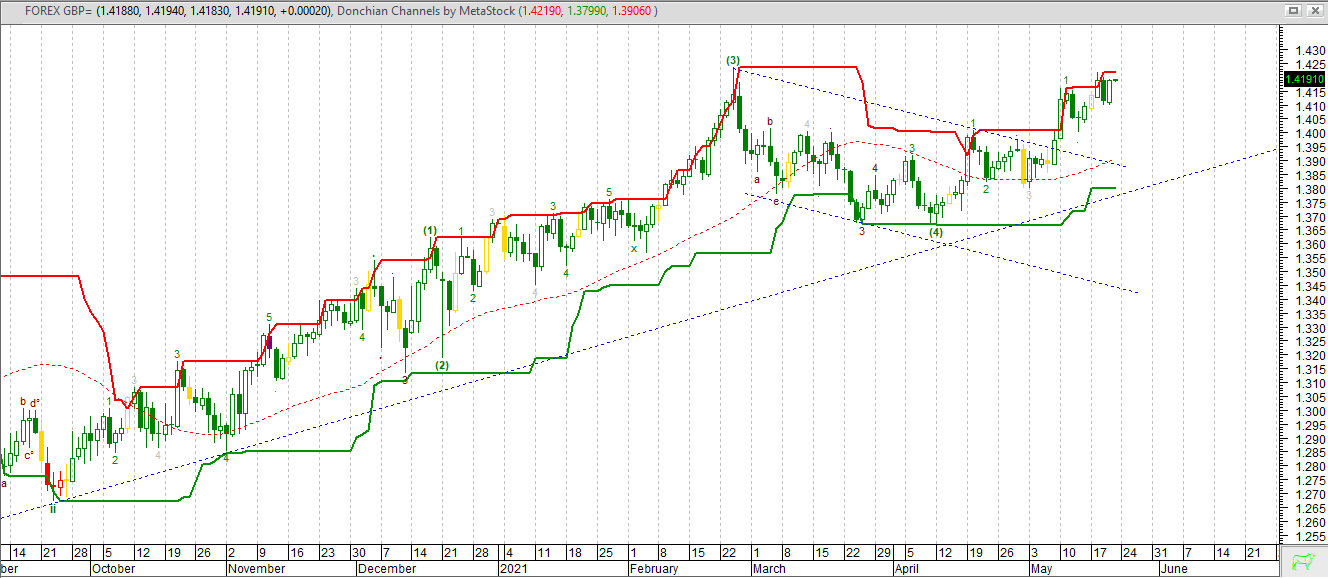Screen dimensions: 1328x578
Task: Click the purple b annotation in March
Action: 768,122
